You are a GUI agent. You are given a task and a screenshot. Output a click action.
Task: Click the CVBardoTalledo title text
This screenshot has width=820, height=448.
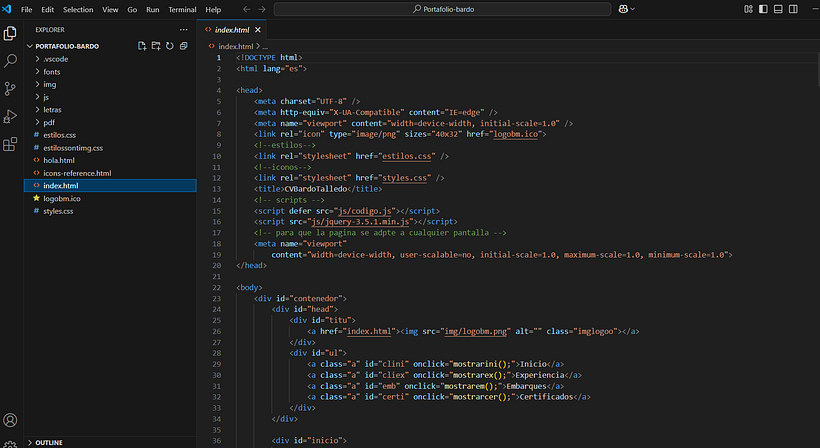click(x=315, y=189)
